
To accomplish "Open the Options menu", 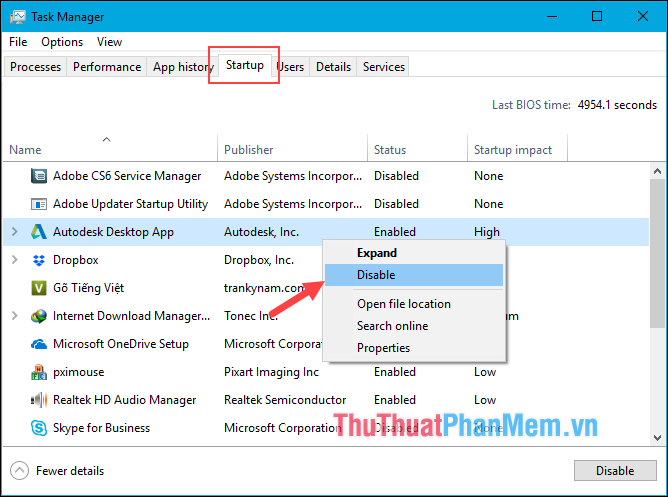I will [62, 42].
